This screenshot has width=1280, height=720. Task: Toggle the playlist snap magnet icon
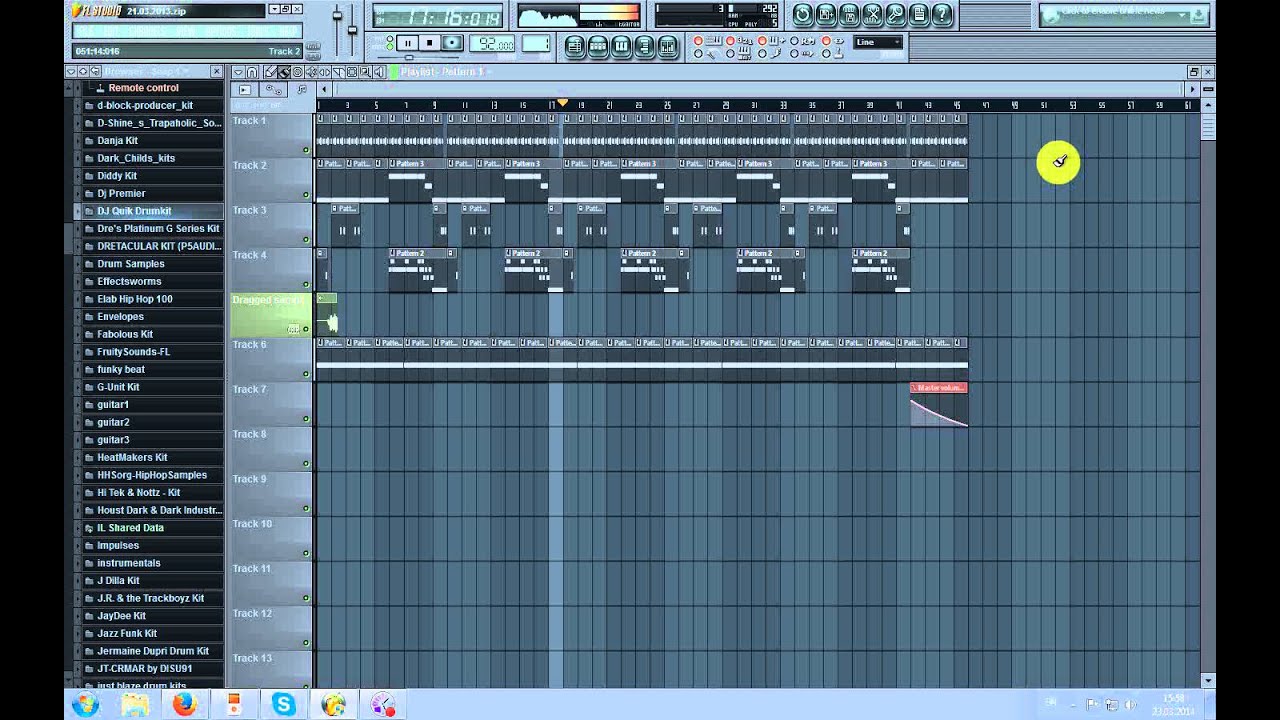[252, 72]
